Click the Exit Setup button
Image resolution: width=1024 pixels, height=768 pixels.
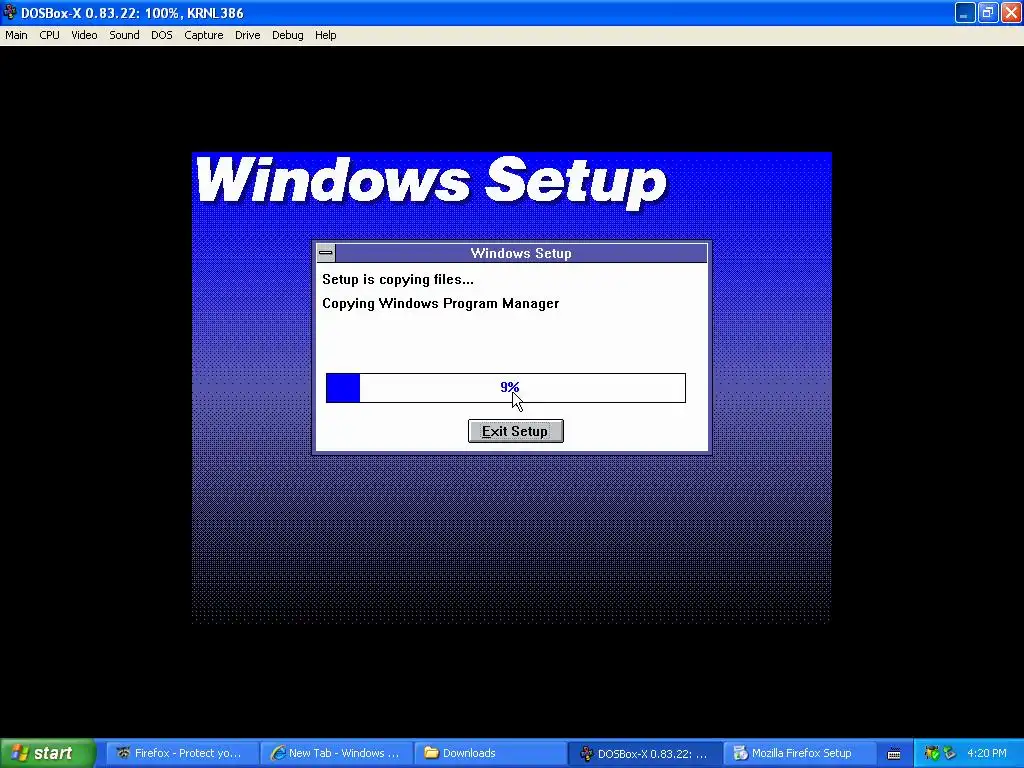pos(516,431)
